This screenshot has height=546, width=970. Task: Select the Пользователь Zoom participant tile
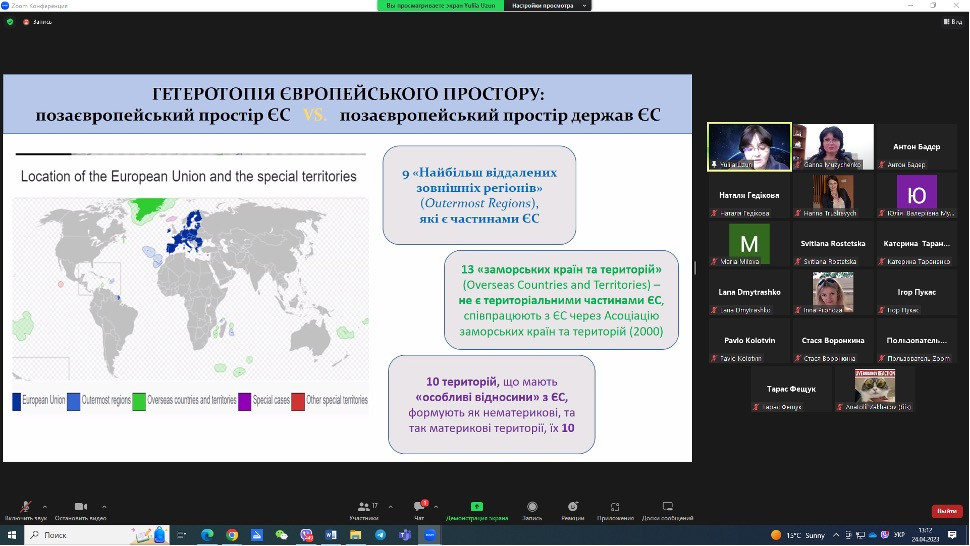click(916, 341)
